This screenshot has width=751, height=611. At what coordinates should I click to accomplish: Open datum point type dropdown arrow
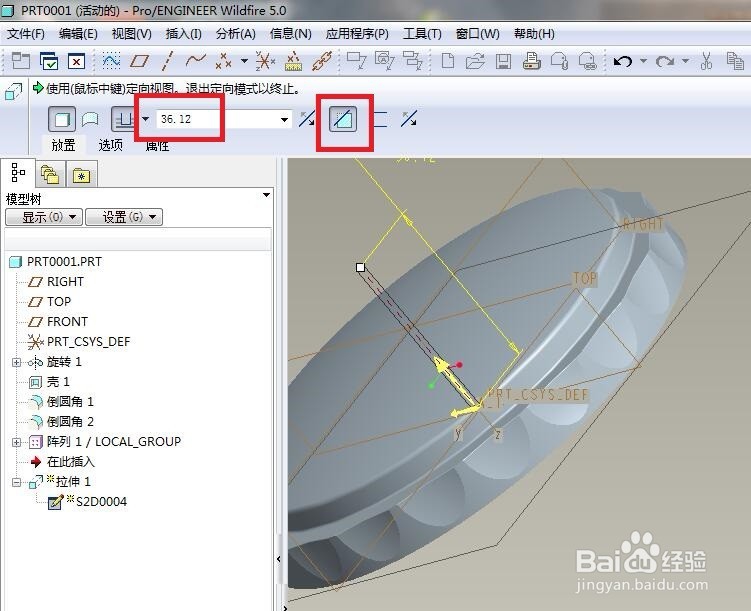pos(244,61)
